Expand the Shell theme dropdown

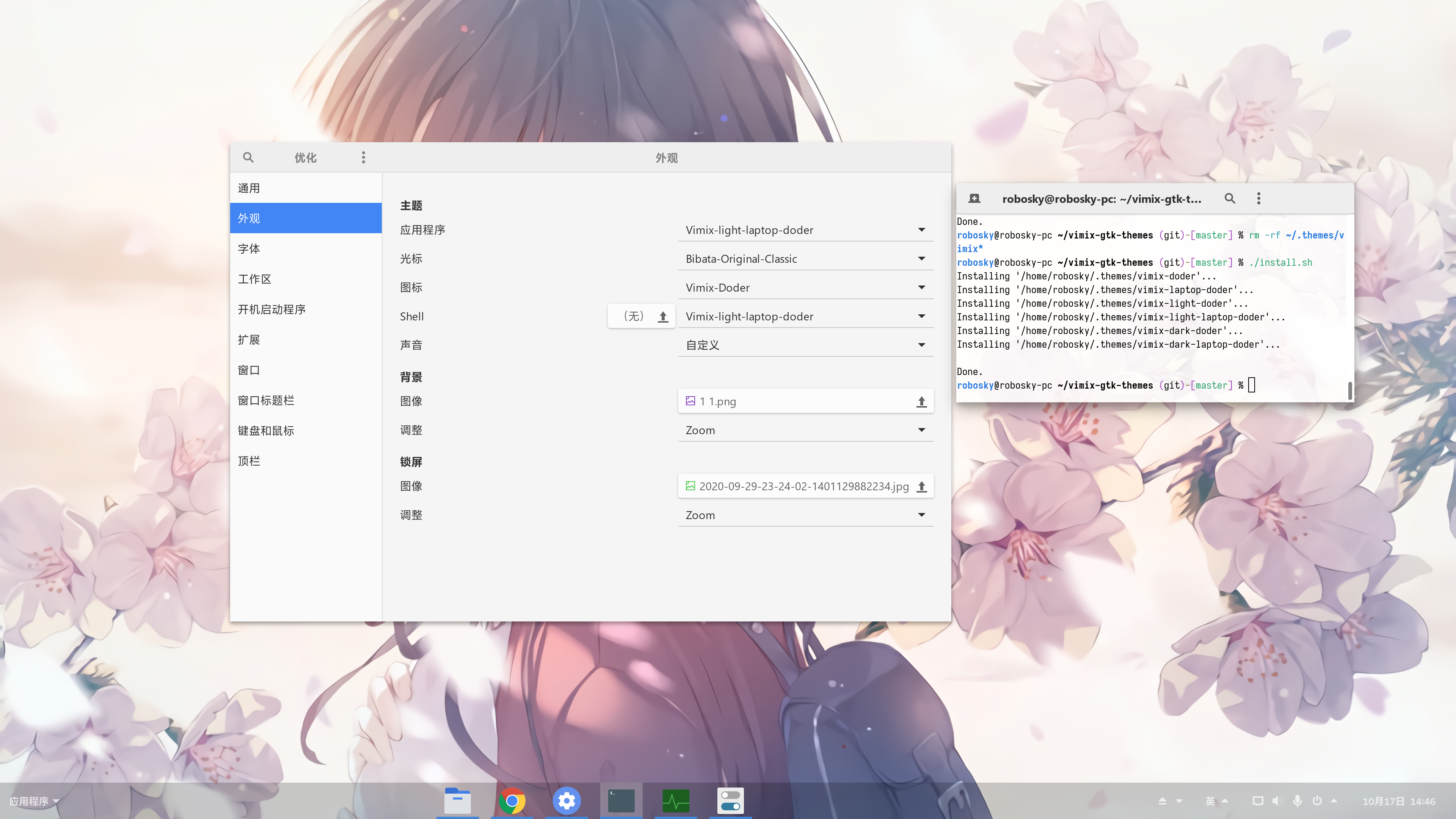[805, 317]
